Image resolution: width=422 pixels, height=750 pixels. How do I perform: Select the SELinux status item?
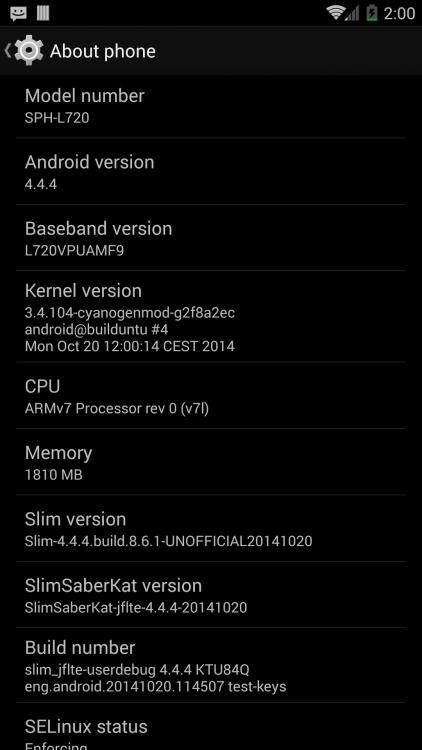[x=211, y=727]
